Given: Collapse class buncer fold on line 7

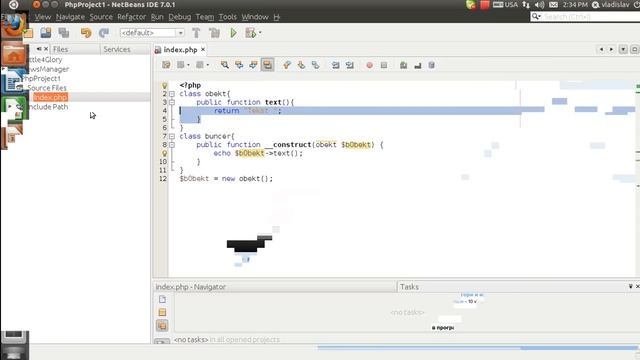Looking at the screenshot, I should pos(172,136).
